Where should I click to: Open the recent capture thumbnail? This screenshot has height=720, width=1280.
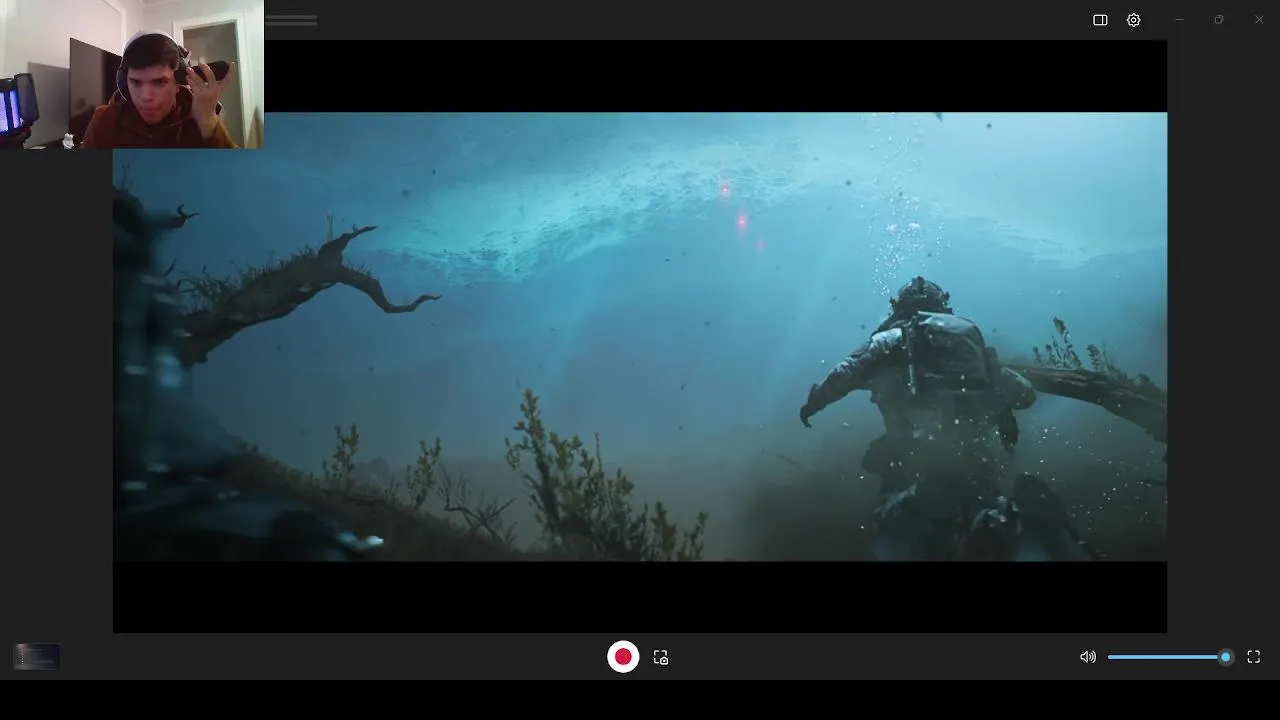37,656
